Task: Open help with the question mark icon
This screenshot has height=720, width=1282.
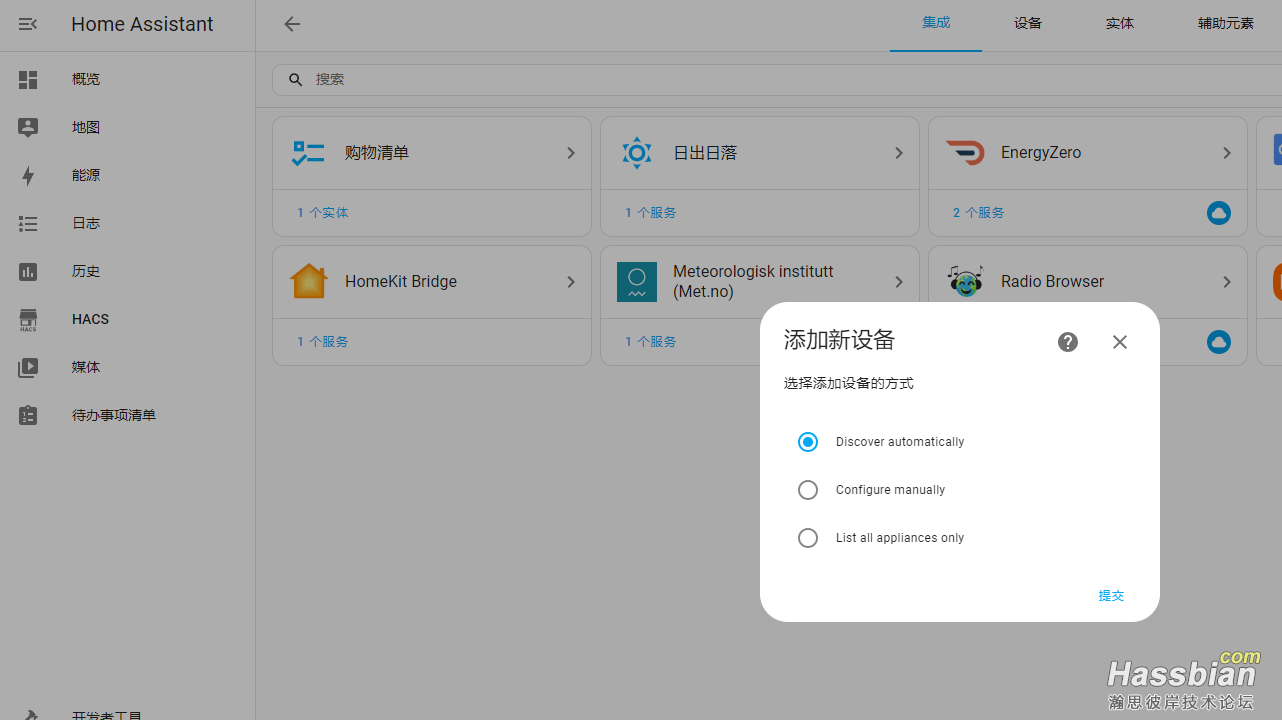Action: 1068,342
